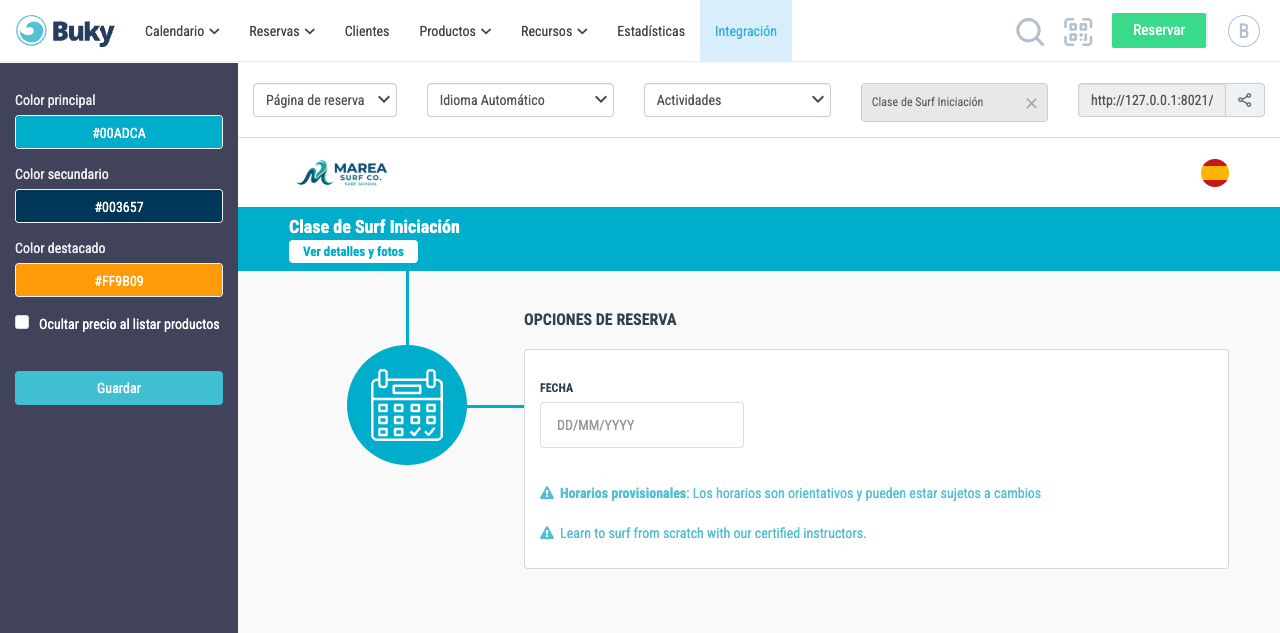Toggle Ocultar precio al listar productos
Screen dimensions: 1280x633
click(22, 322)
